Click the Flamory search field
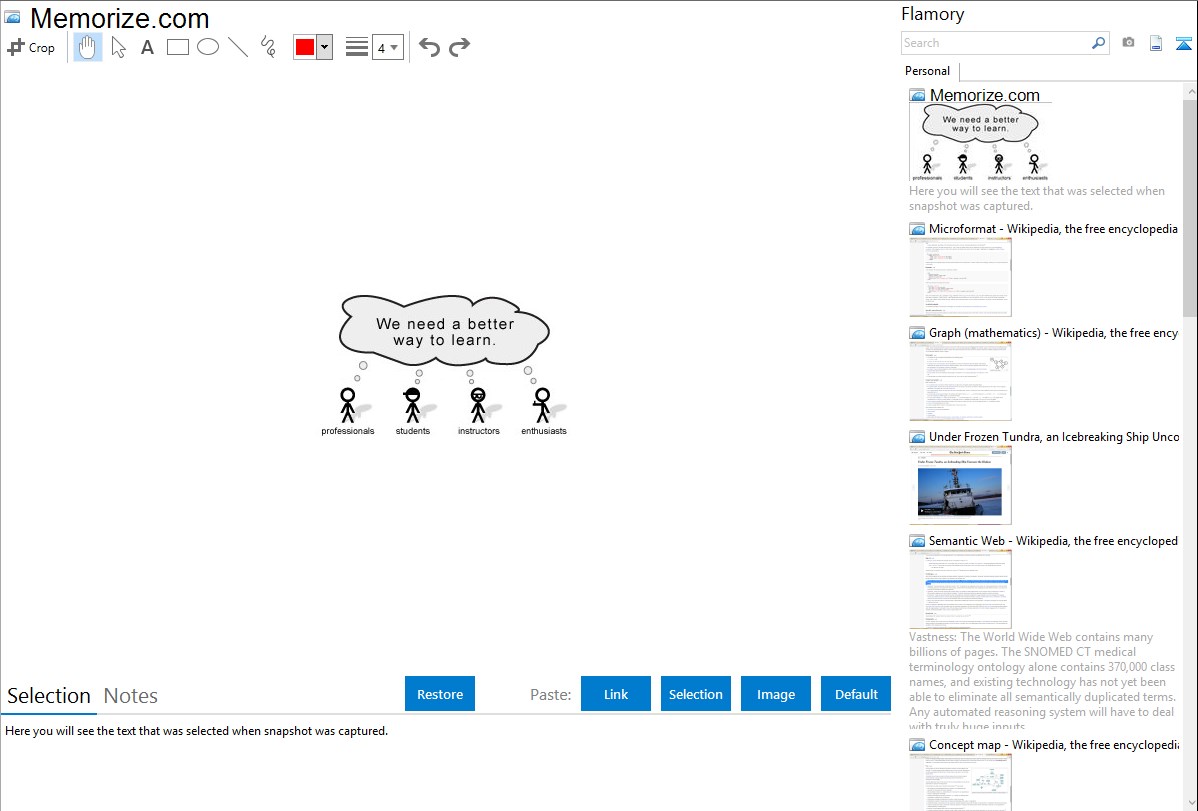Image resolution: width=1198 pixels, height=811 pixels. (996, 43)
